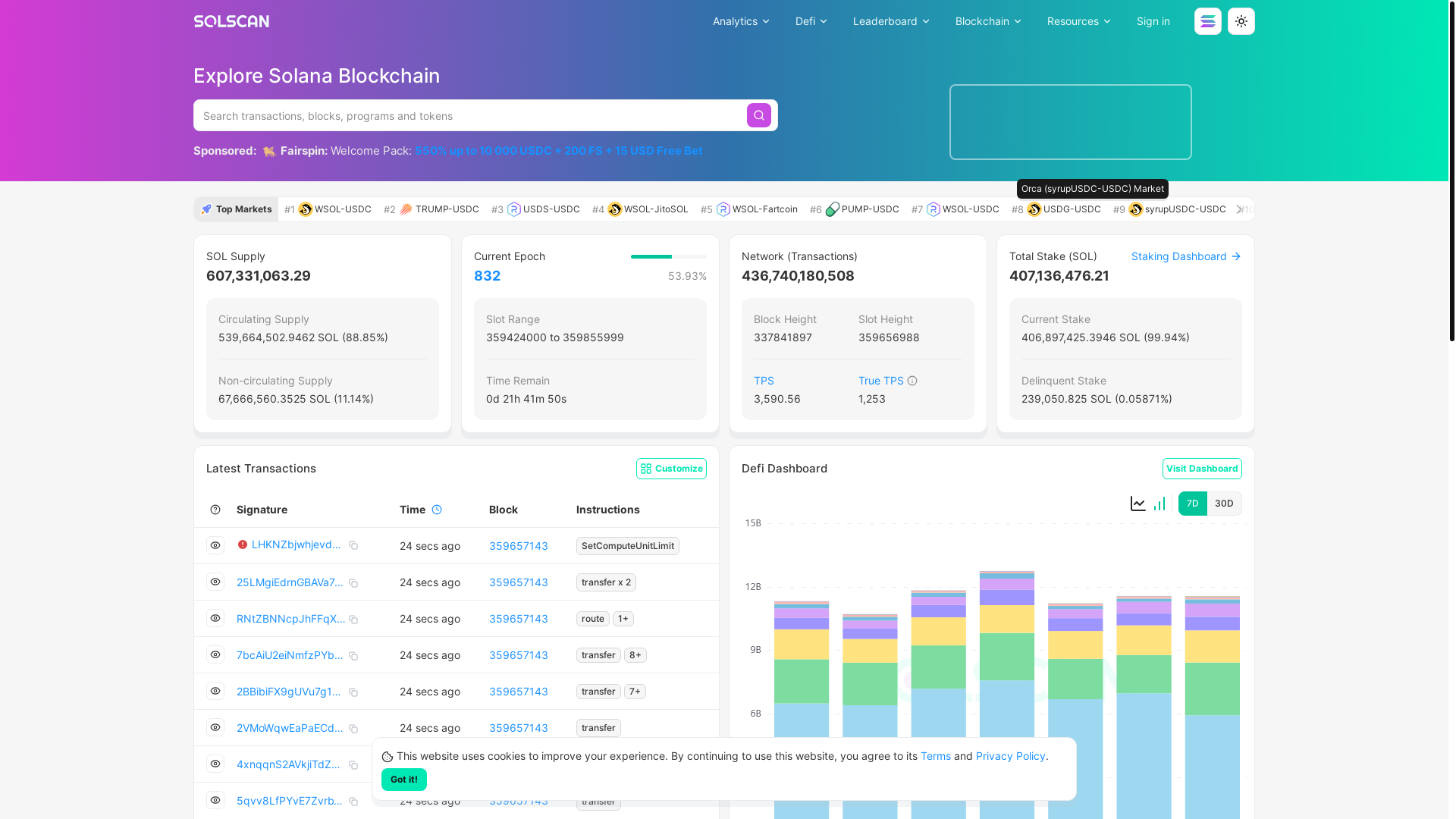Screen dimensions: 1456x819
Task: Click PUMP-USDC market pill icon
Action: point(833,209)
